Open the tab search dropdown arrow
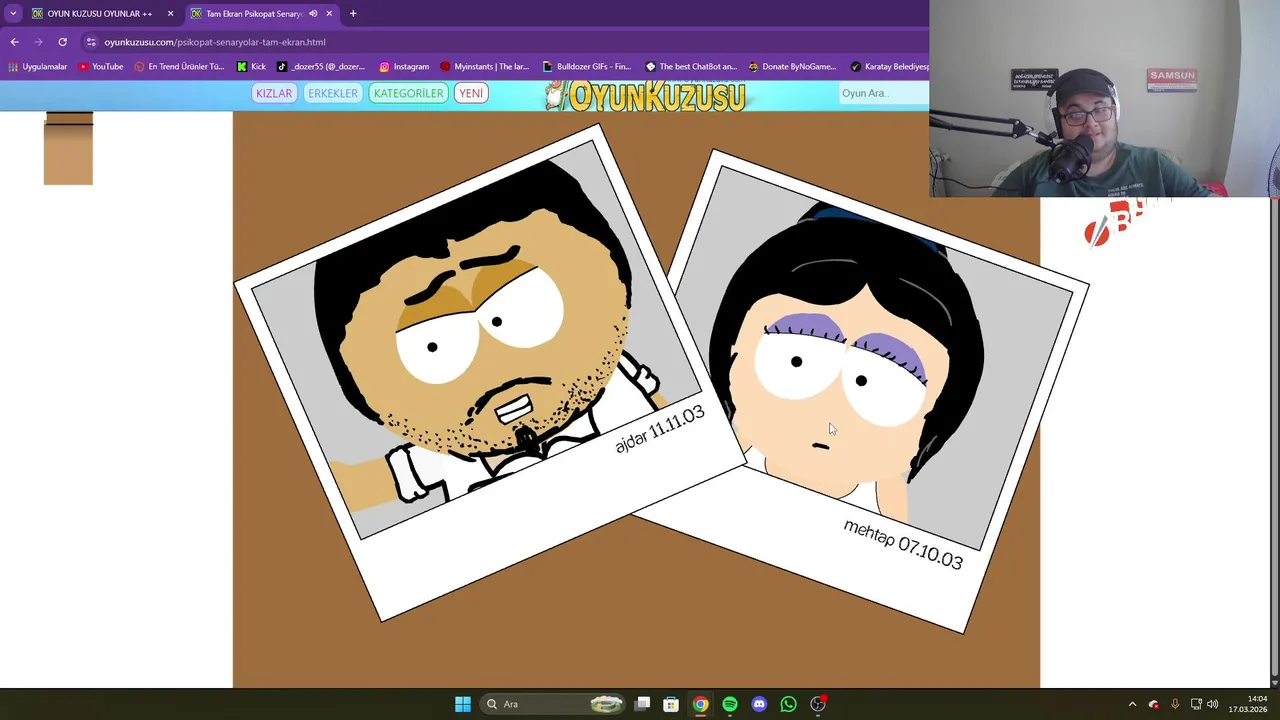 [x=13, y=13]
